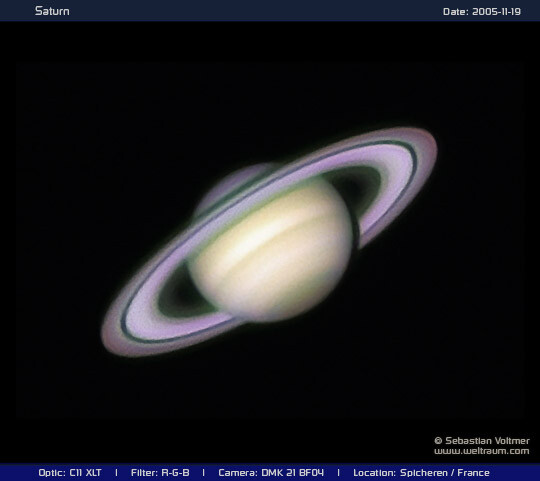Click the Location: Spicheren / France label
The height and width of the screenshot is (481, 540).
pos(421,473)
